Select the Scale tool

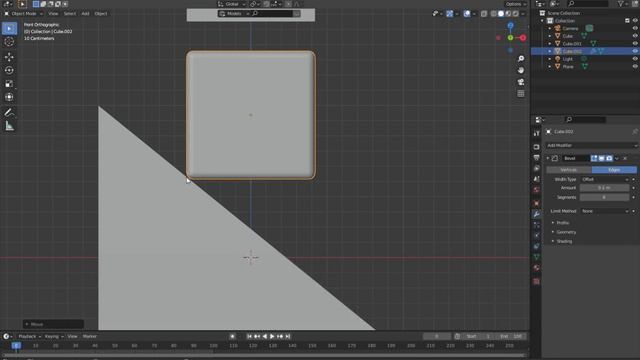(x=9, y=84)
